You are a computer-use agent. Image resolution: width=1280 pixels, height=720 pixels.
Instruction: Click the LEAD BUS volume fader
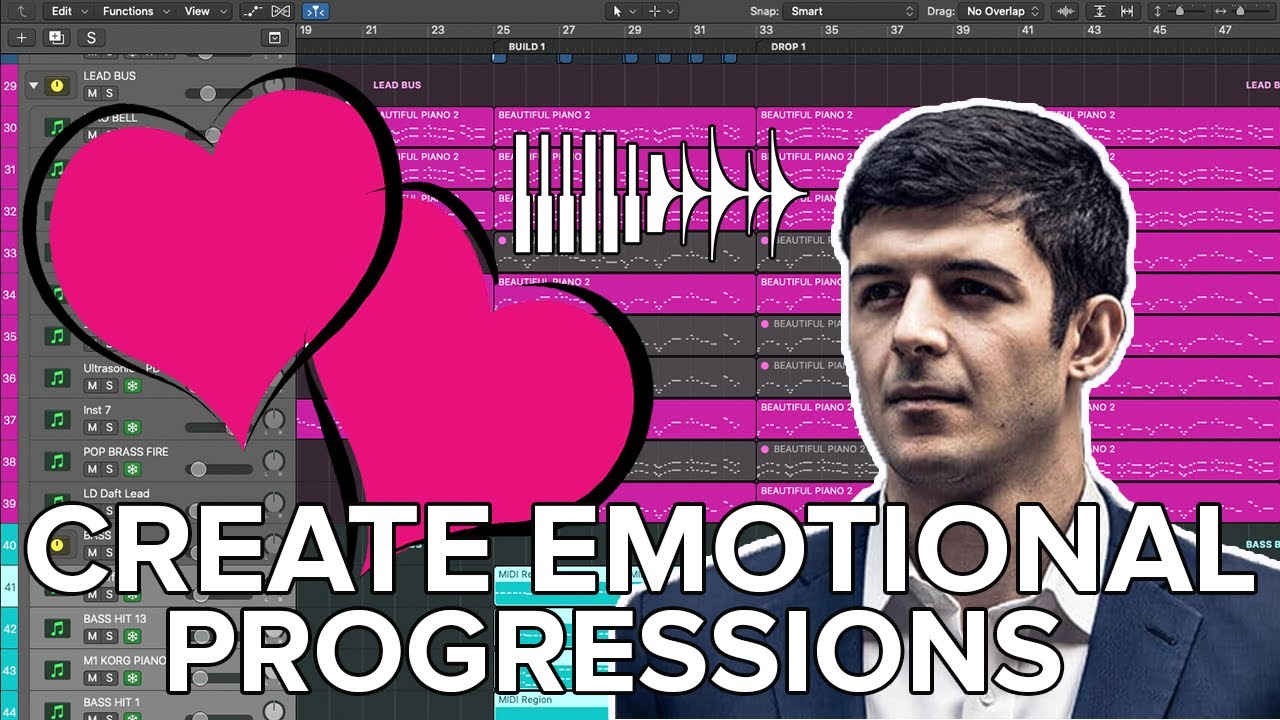tap(208, 93)
